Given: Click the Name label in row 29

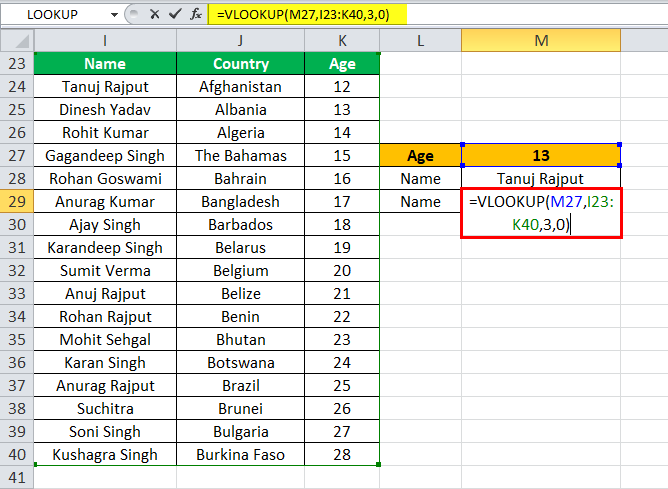Looking at the screenshot, I should pos(420,201).
